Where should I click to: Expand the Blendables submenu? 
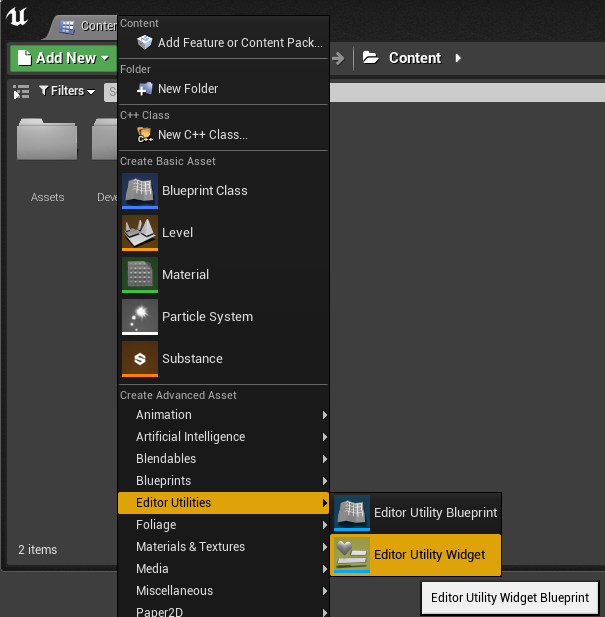point(223,459)
